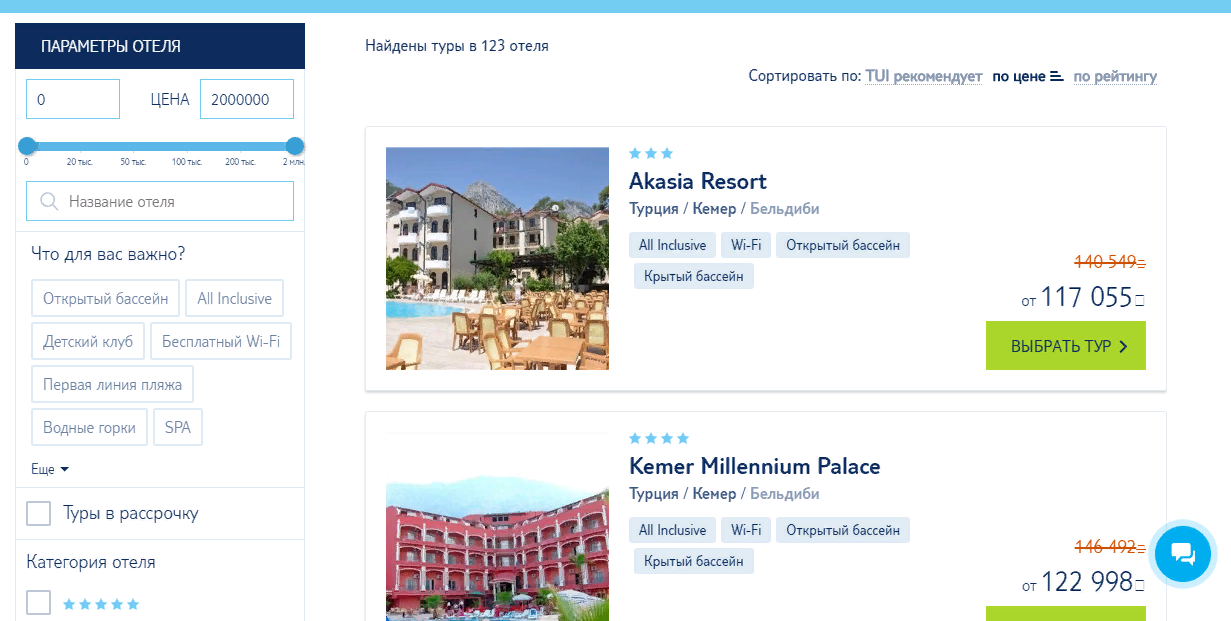The height and width of the screenshot is (621, 1231).
Task: Click 'Крытый бассейн' tag on Akasia Resort card
Action: (694, 276)
